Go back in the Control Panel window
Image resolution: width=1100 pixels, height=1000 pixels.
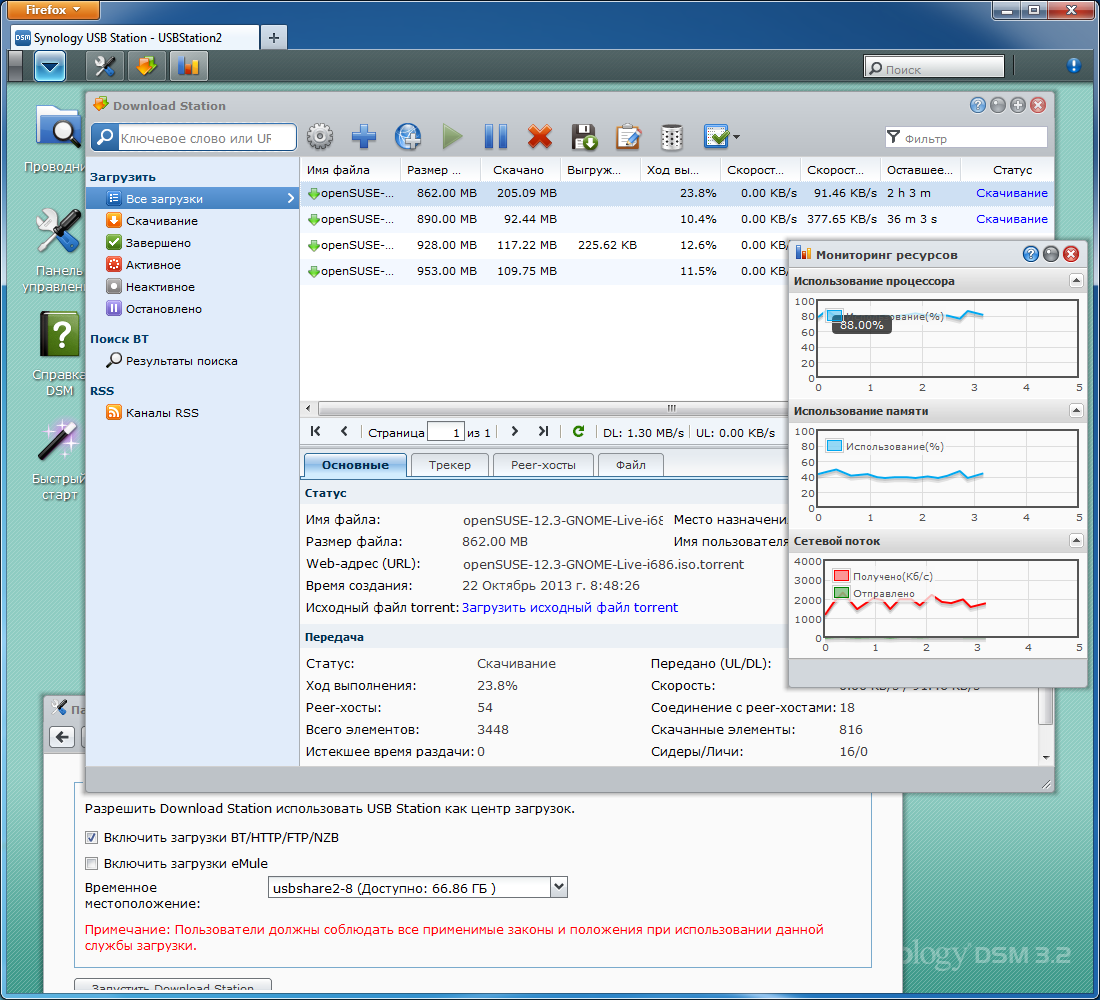pyautogui.click(x=62, y=737)
